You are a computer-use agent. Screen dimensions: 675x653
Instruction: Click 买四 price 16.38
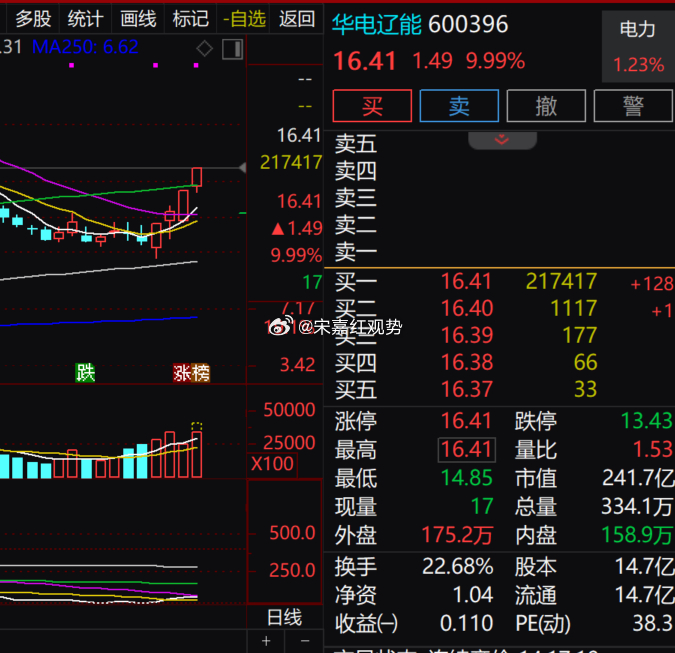[x=467, y=362]
